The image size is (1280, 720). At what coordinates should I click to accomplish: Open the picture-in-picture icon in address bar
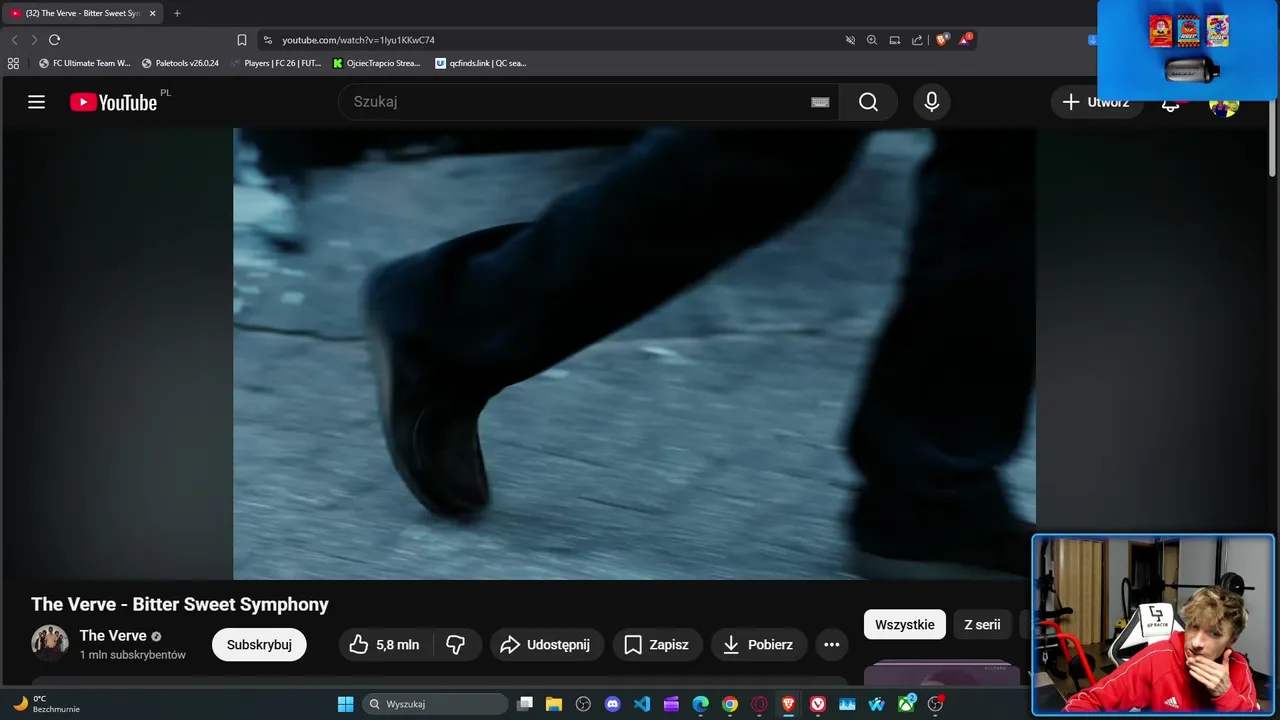[x=895, y=40]
